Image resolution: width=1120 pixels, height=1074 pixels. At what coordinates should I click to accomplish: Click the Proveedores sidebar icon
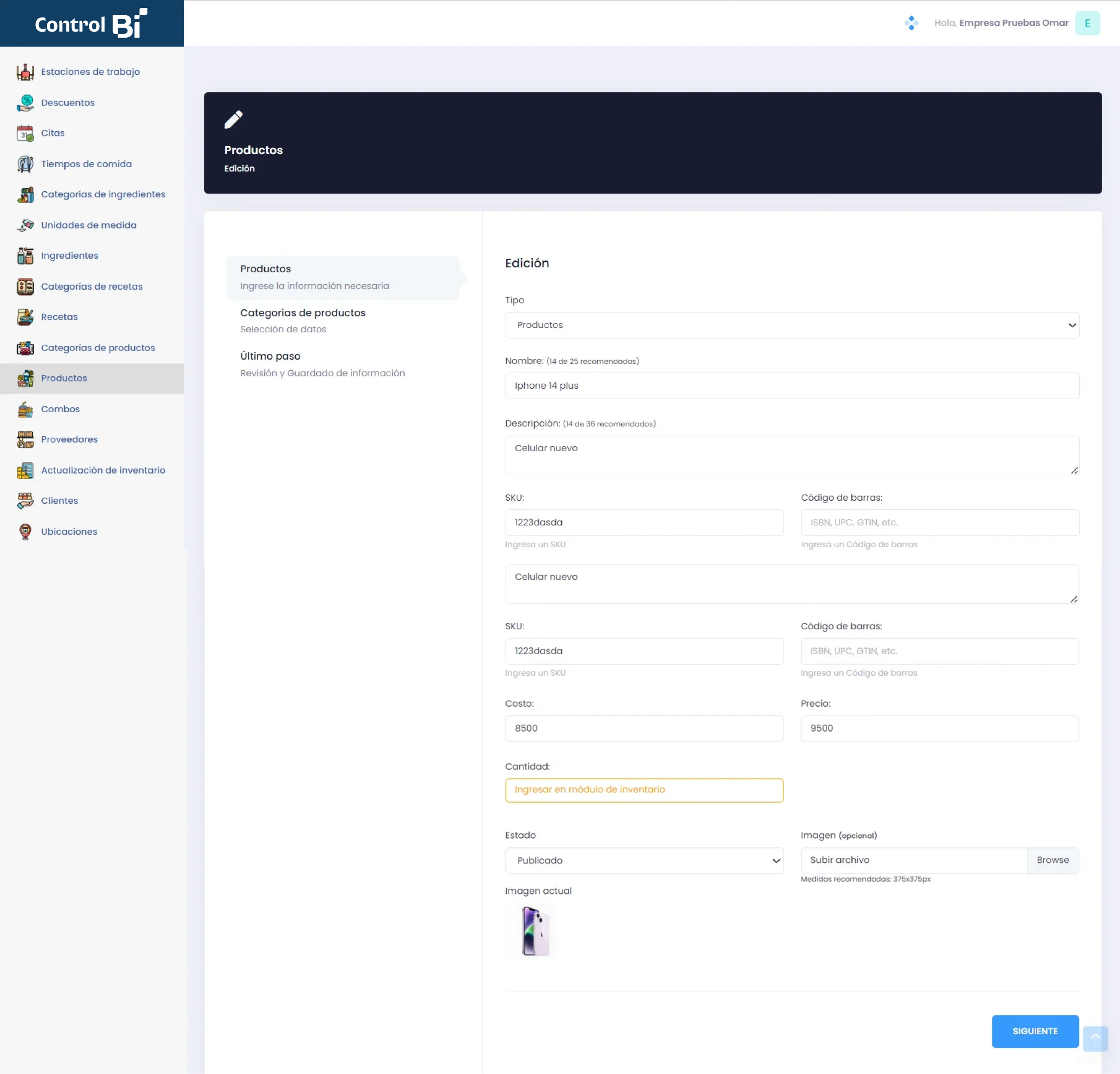point(25,439)
